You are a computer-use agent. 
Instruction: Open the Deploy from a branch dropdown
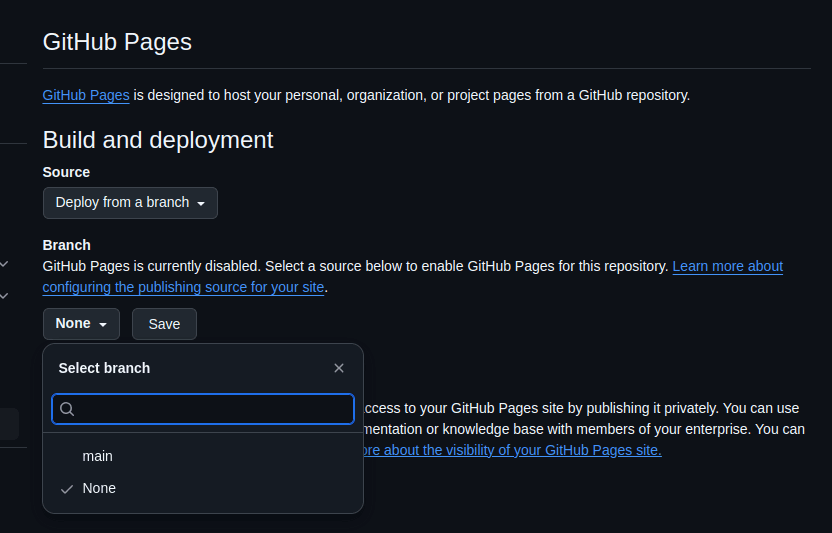pyautogui.click(x=130, y=203)
